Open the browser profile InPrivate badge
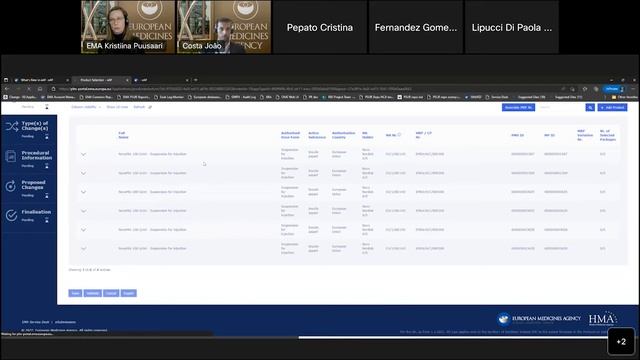This screenshot has height=360, width=640. click(x=614, y=89)
